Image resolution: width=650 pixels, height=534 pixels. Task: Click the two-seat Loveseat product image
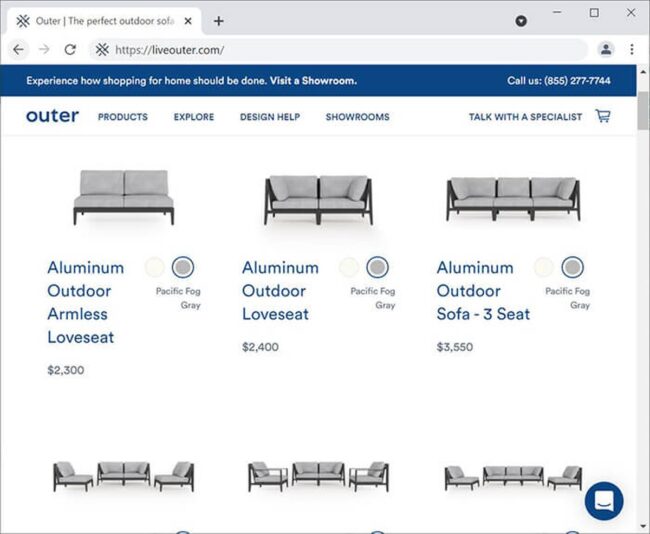point(318,200)
